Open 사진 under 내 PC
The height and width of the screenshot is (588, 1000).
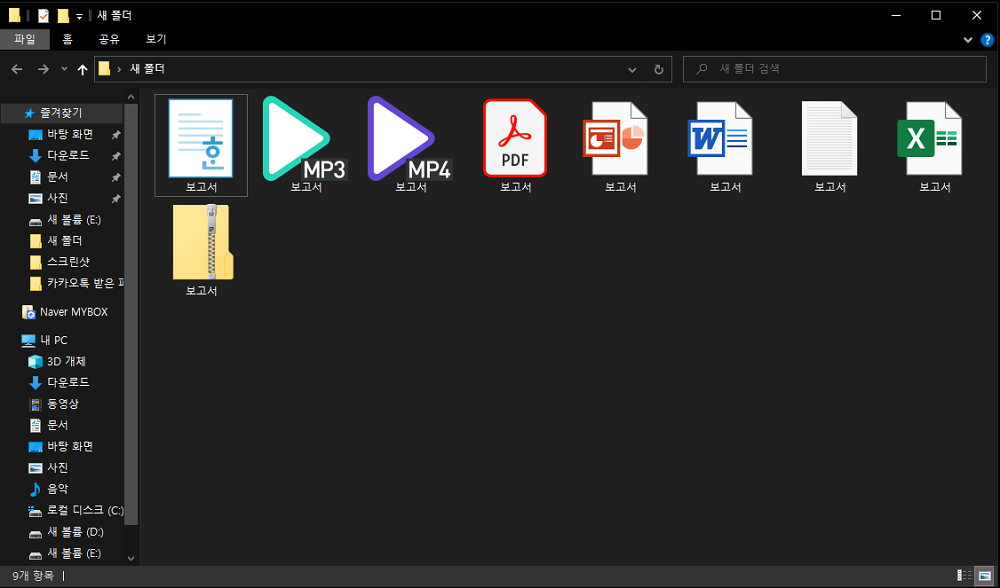pos(57,467)
